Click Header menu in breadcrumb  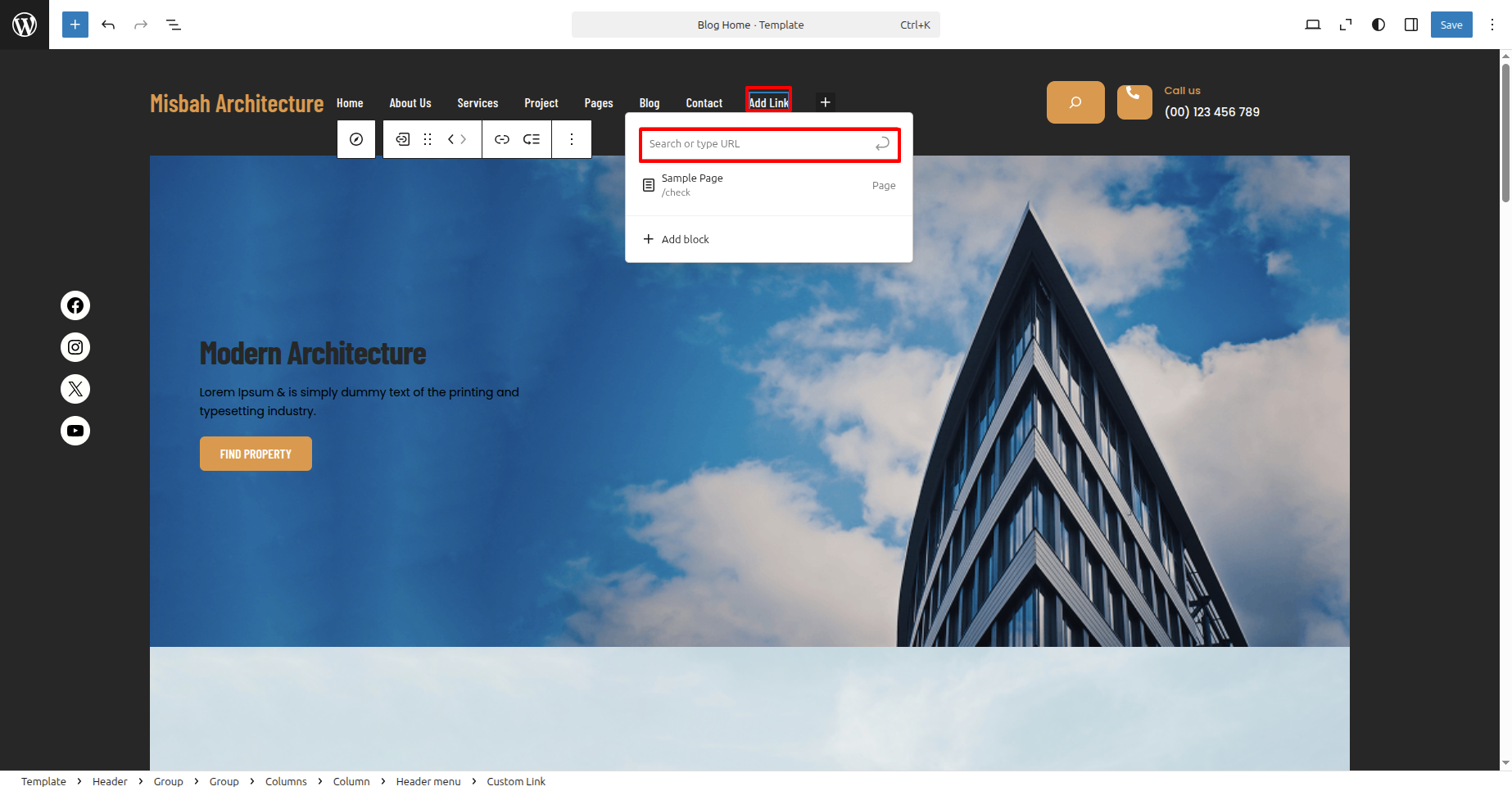coord(428,781)
